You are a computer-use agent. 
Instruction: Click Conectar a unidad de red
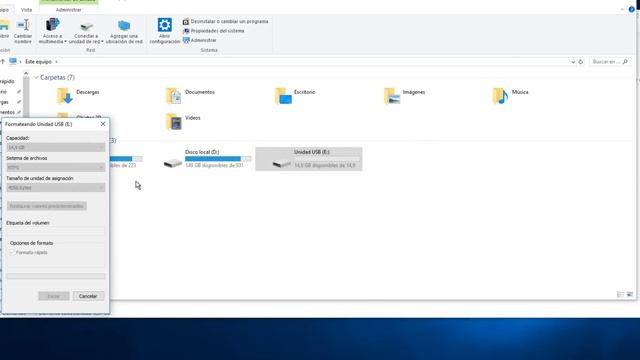click(x=86, y=31)
